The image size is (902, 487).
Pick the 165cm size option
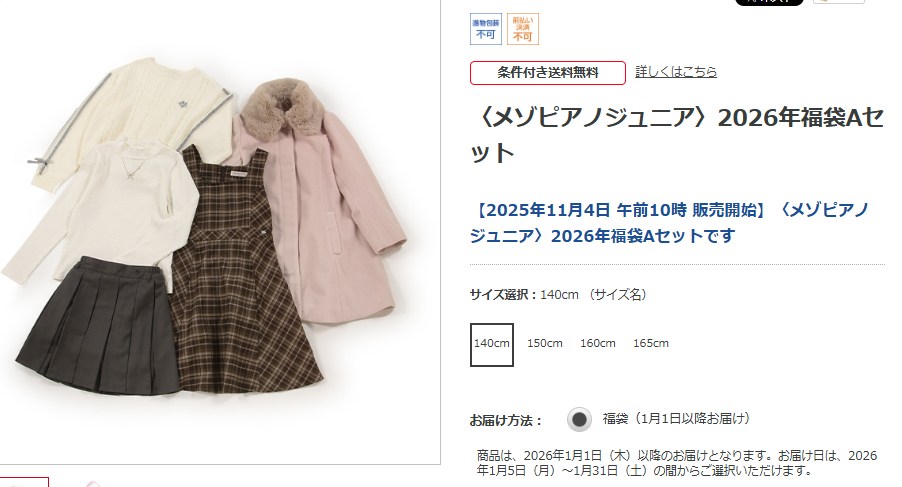pyautogui.click(x=651, y=343)
